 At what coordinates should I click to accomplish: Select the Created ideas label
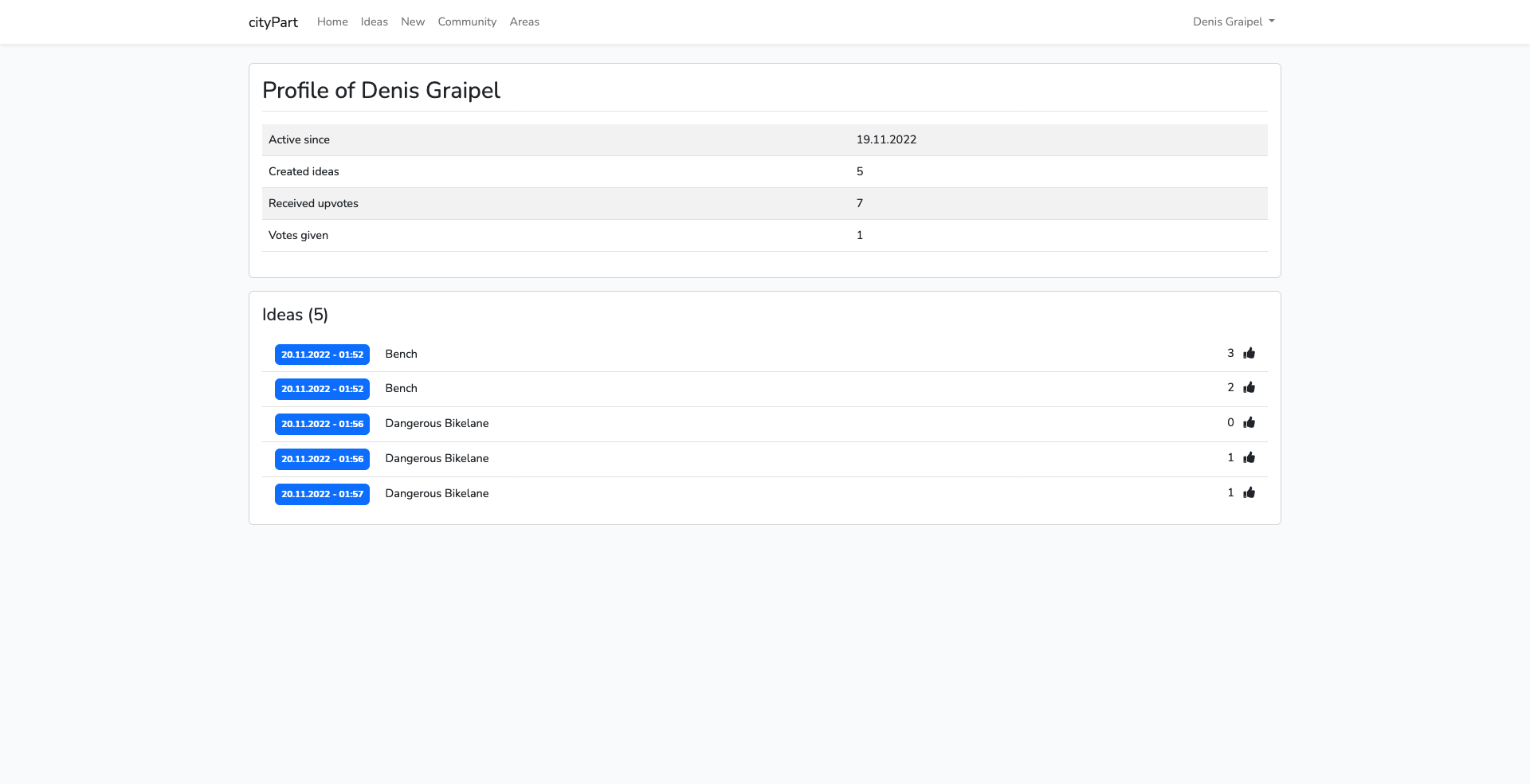(304, 171)
